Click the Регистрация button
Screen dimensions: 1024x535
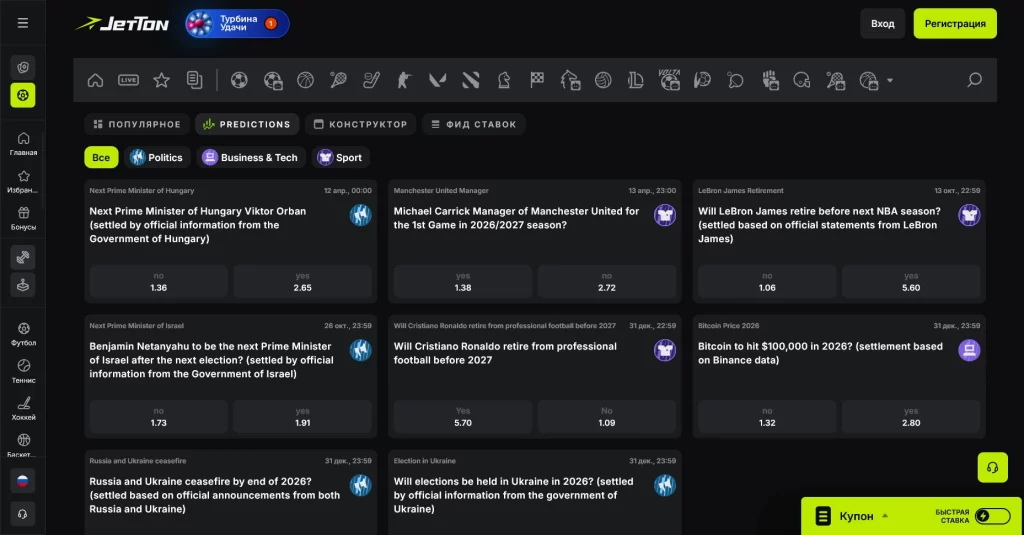coord(954,23)
